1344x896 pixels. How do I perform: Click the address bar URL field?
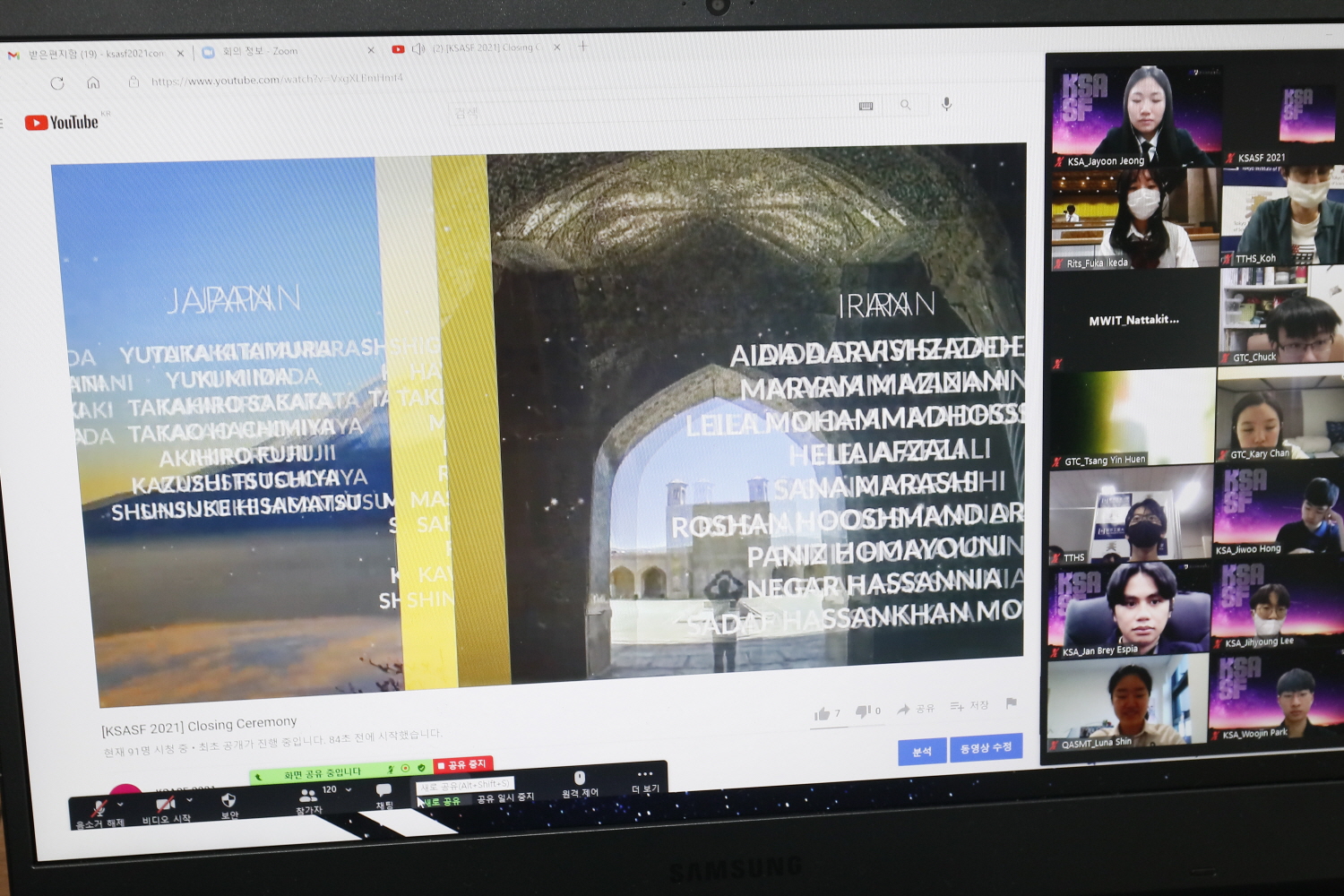tap(278, 80)
